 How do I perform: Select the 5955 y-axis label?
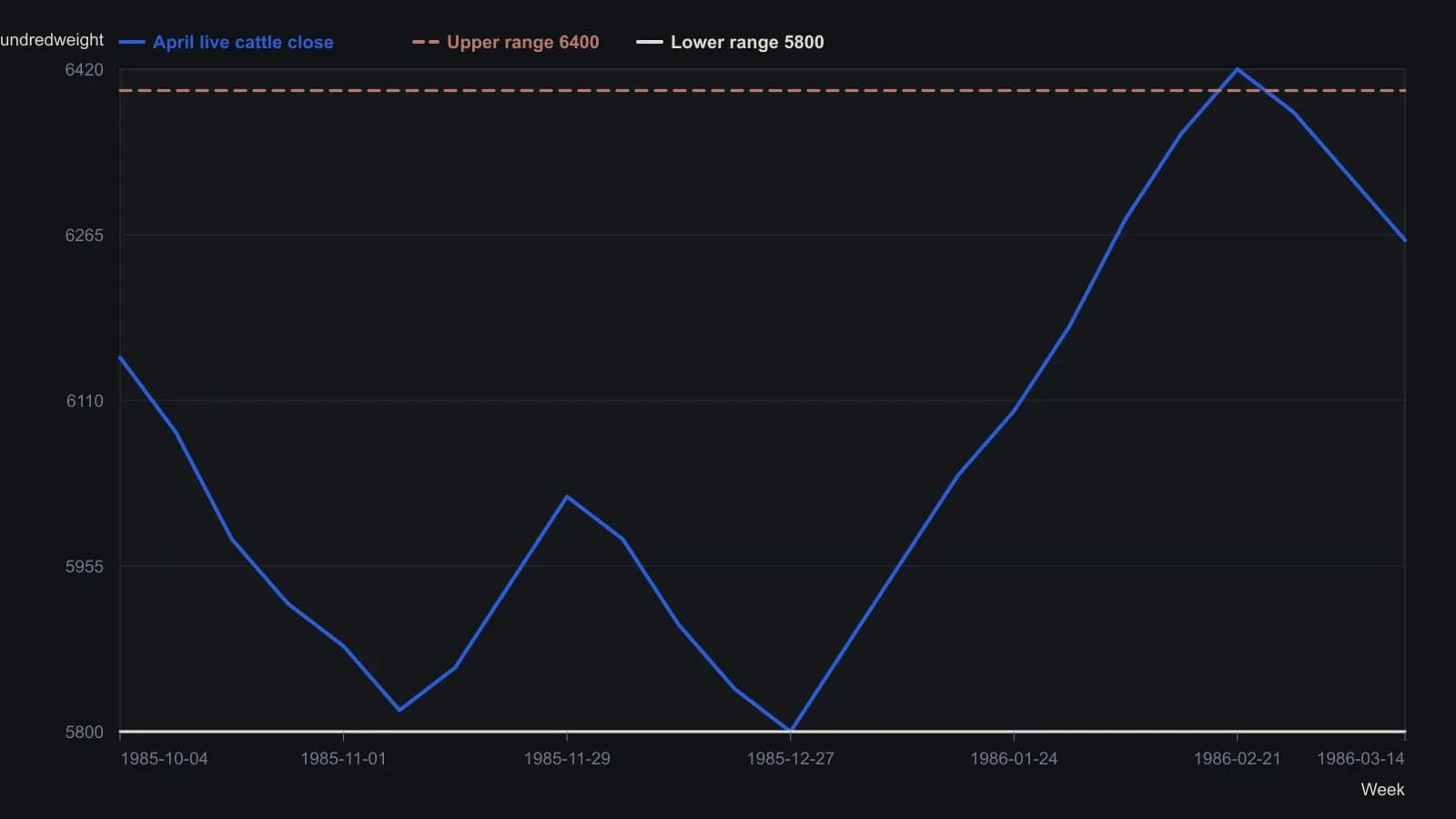(x=84, y=566)
